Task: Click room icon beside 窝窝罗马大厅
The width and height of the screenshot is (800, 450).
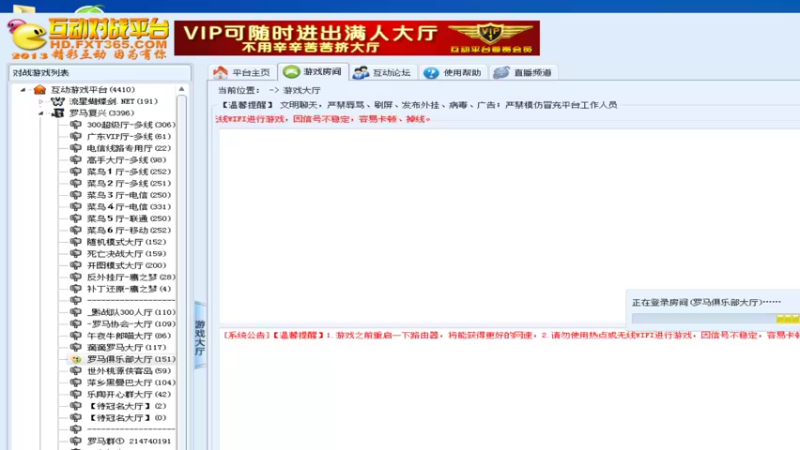Action: click(x=76, y=347)
